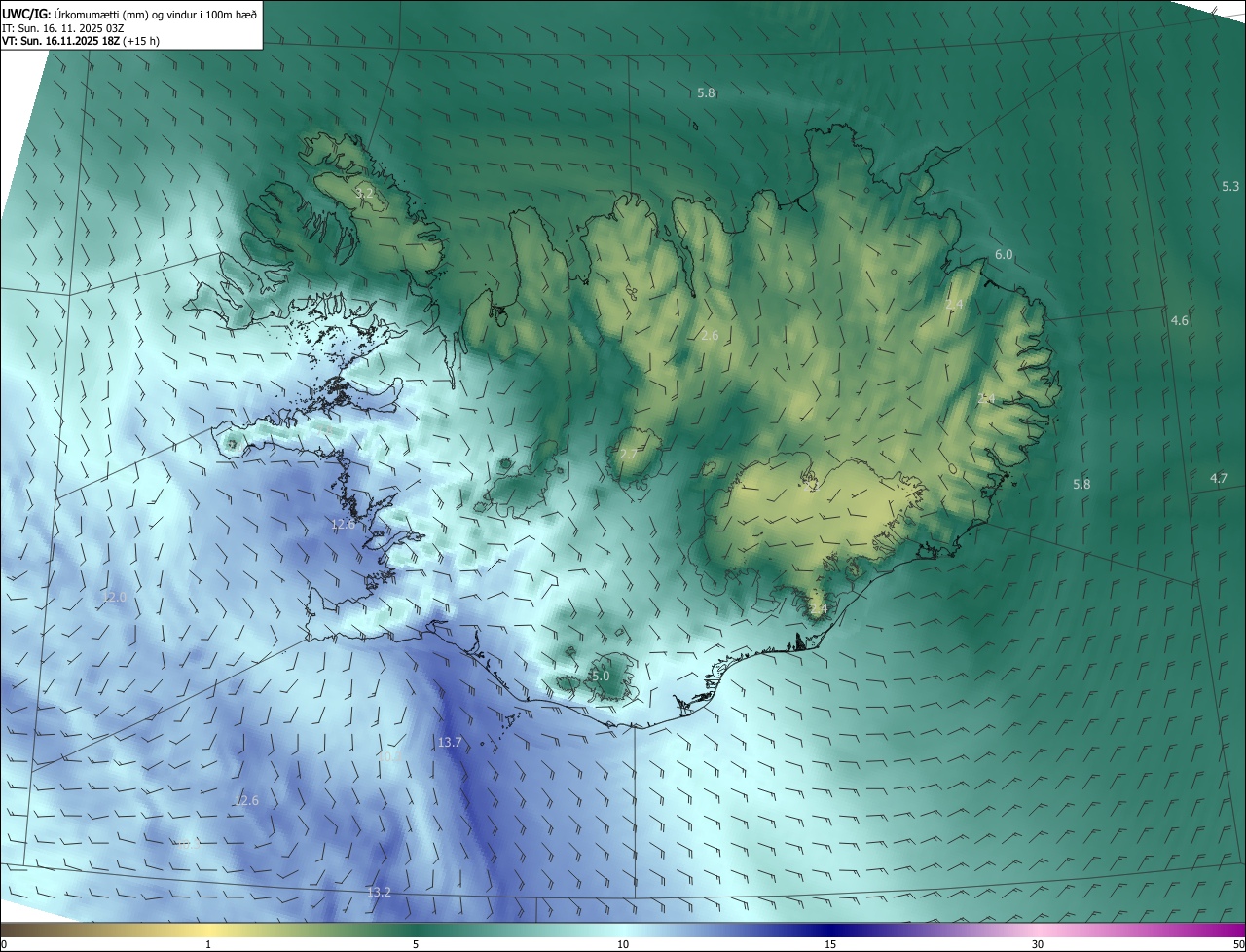Image resolution: width=1246 pixels, height=952 pixels.
Task: Click the 5.0 value near the south coast
Action: click(600, 676)
